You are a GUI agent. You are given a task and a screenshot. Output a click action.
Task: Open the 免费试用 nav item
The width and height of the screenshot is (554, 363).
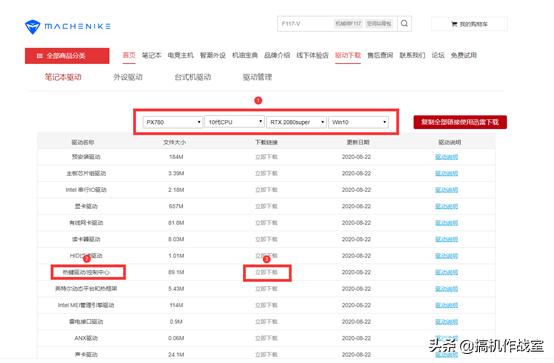(x=464, y=55)
